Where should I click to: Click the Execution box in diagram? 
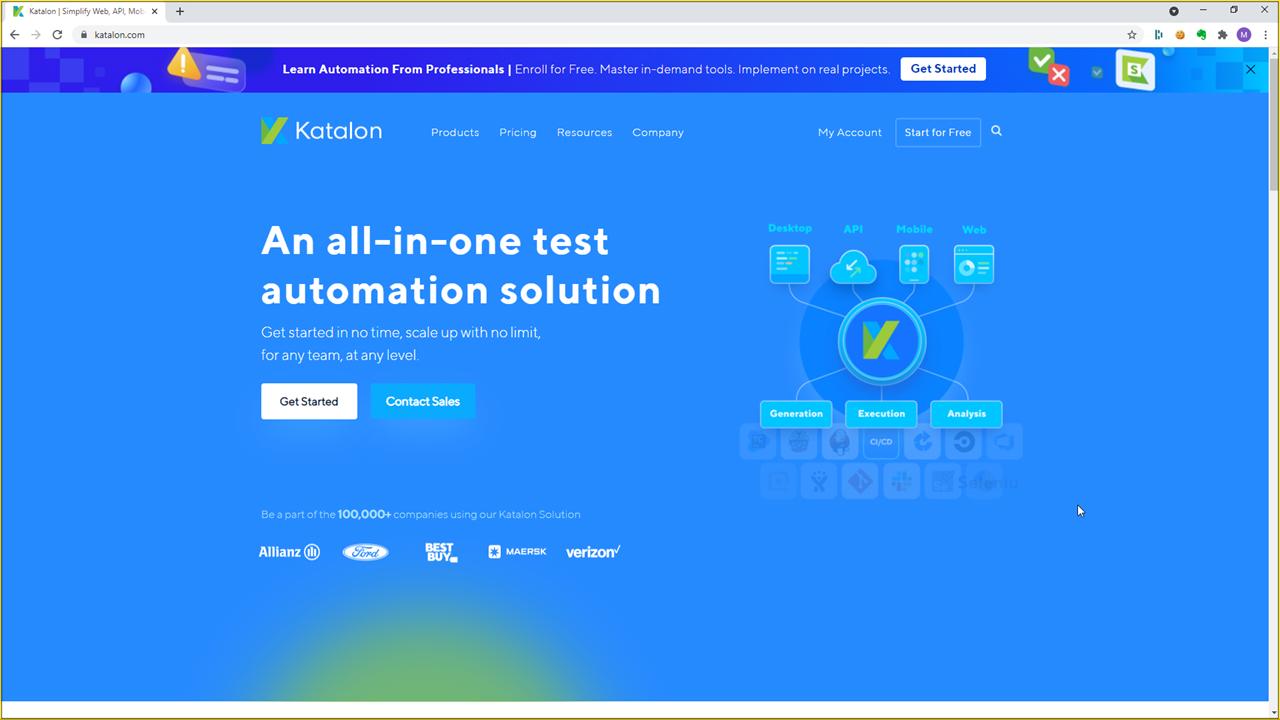tap(881, 413)
